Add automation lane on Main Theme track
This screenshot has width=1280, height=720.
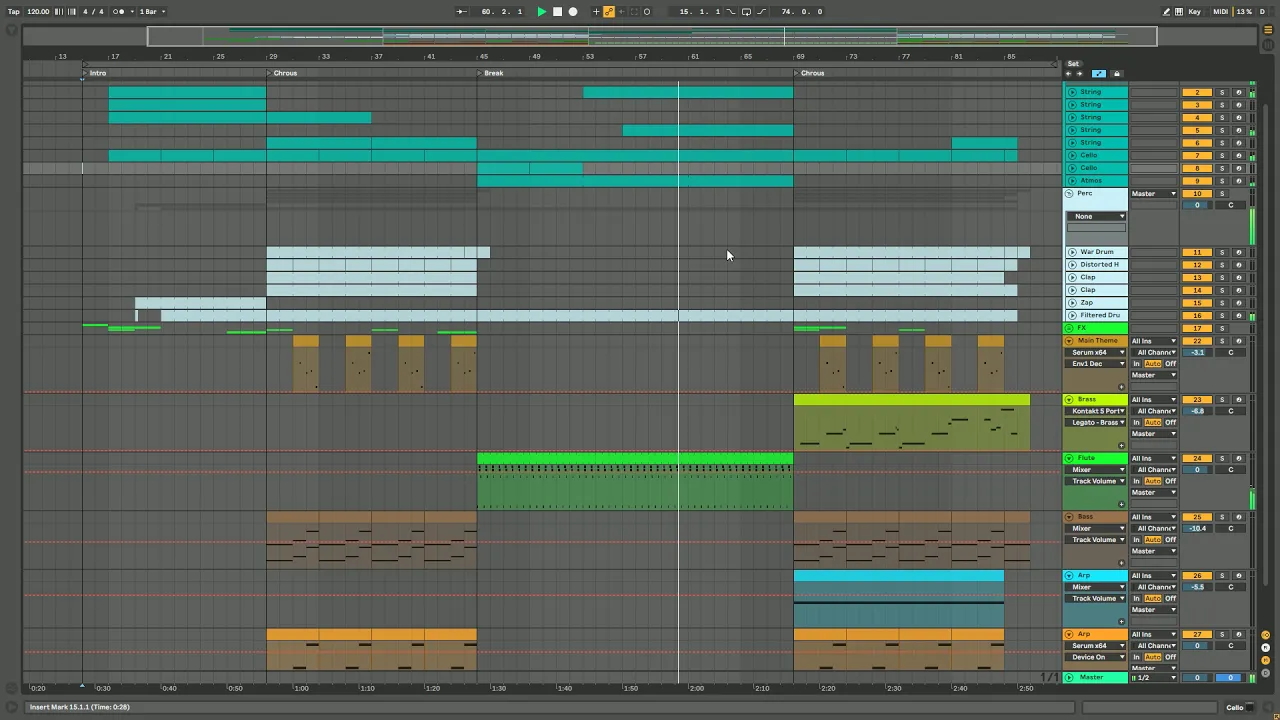coord(1121,387)
